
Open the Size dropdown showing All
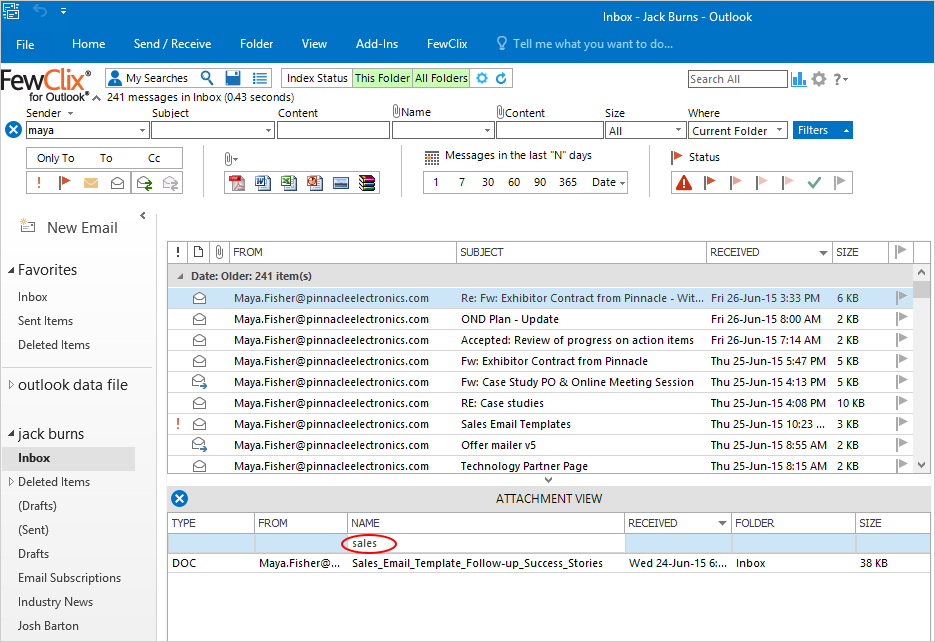(x=645, y=130)
